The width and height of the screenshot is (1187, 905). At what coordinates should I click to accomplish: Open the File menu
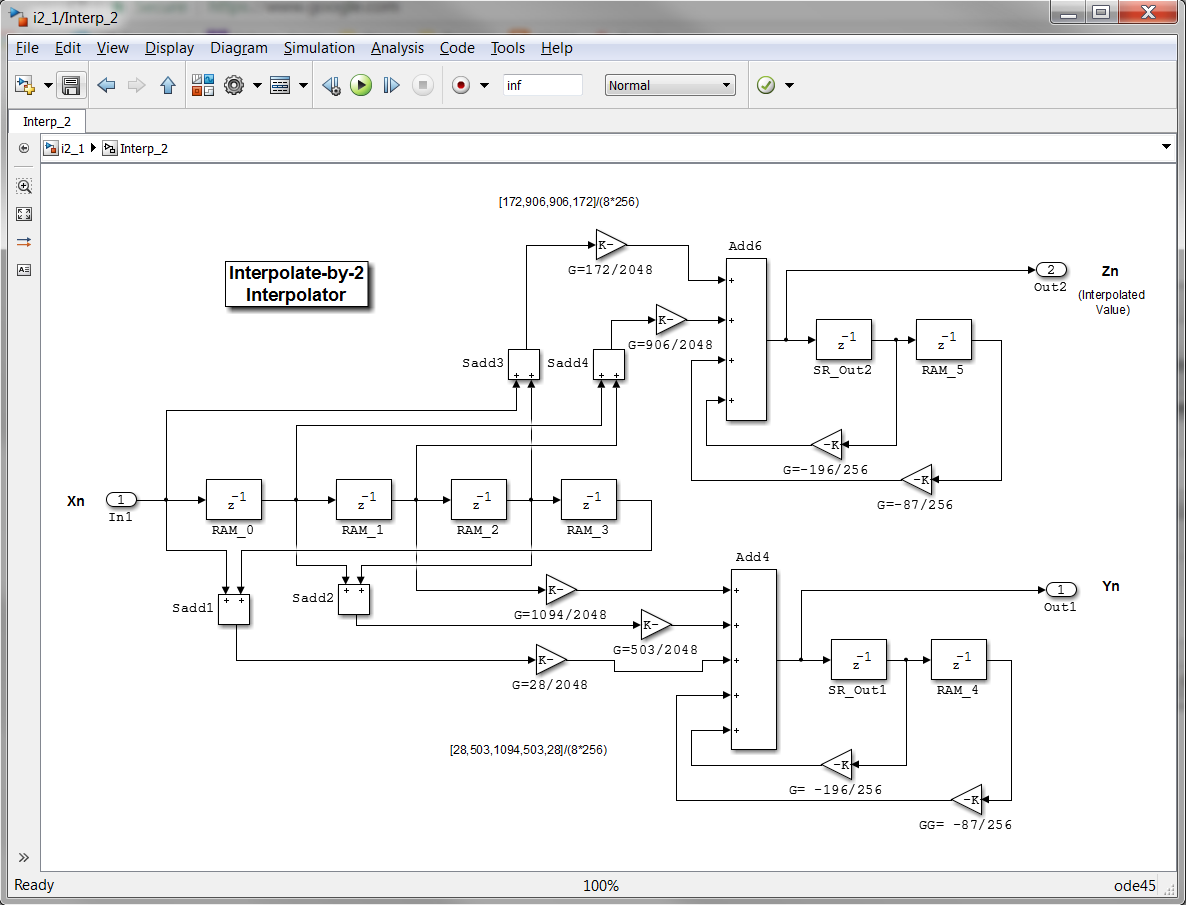click(x=27, y=48)
